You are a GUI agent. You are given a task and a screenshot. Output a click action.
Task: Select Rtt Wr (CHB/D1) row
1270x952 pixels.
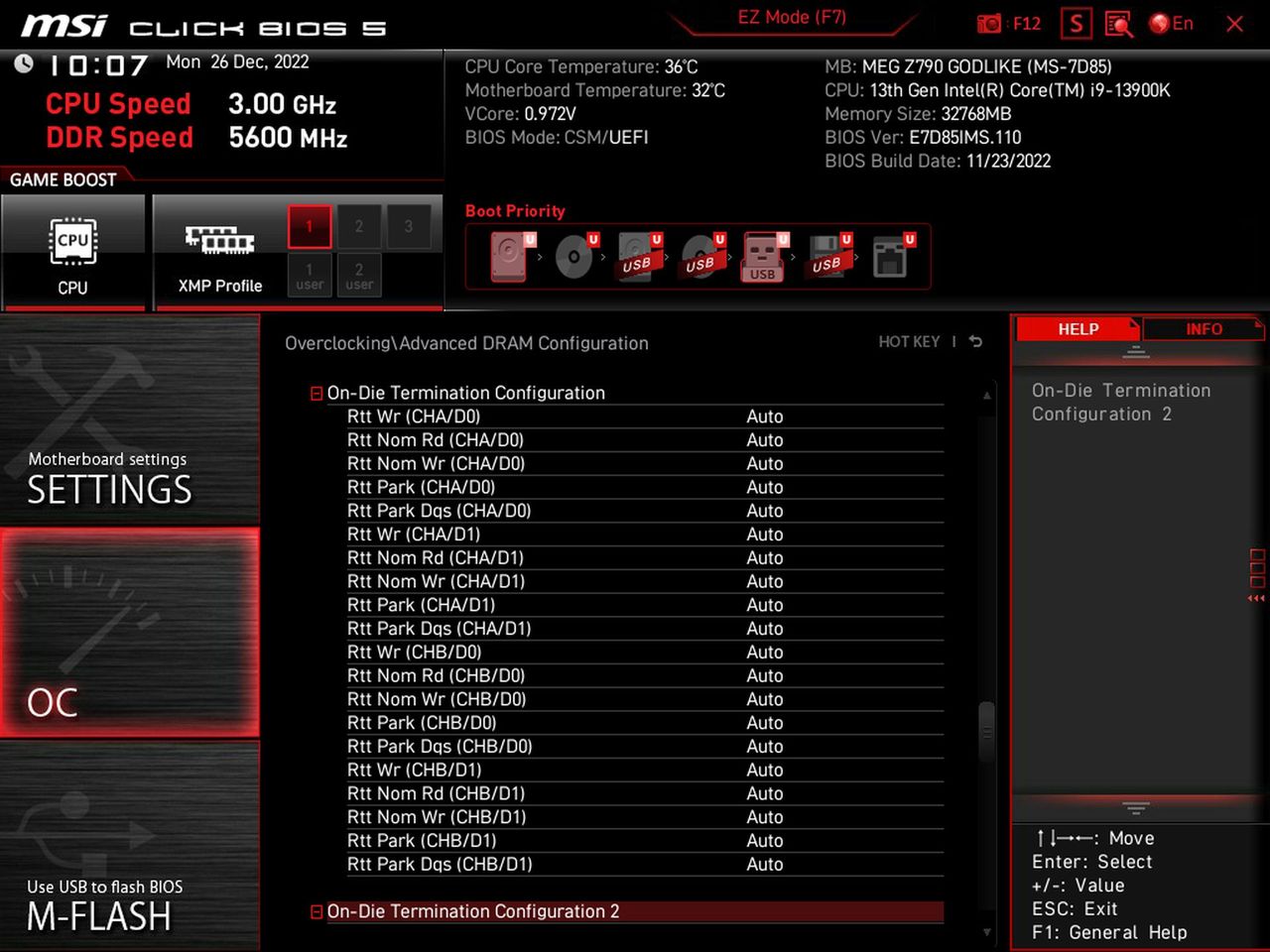coord(645,770)
